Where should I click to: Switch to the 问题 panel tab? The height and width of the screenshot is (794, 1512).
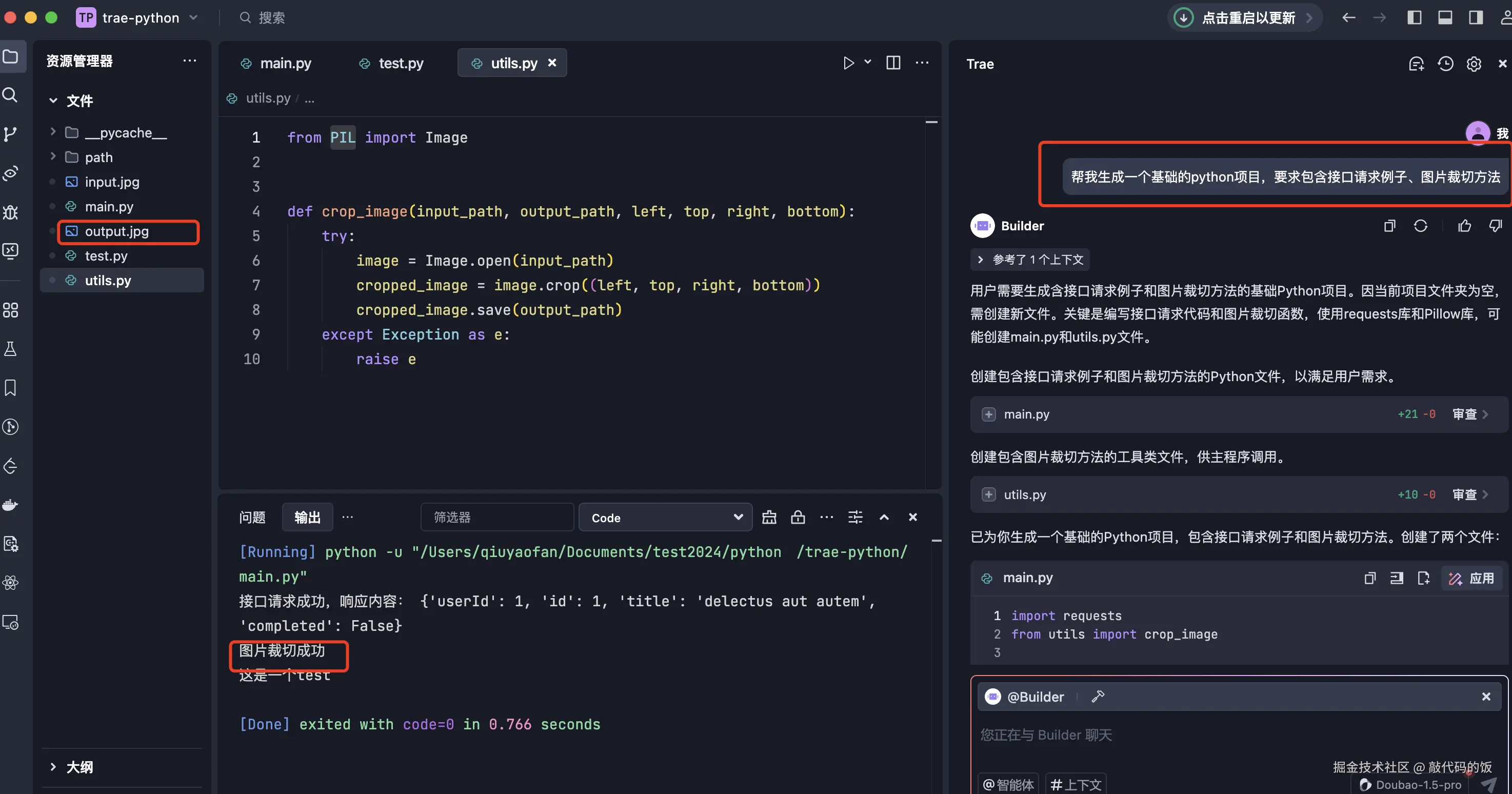(252, 517)
